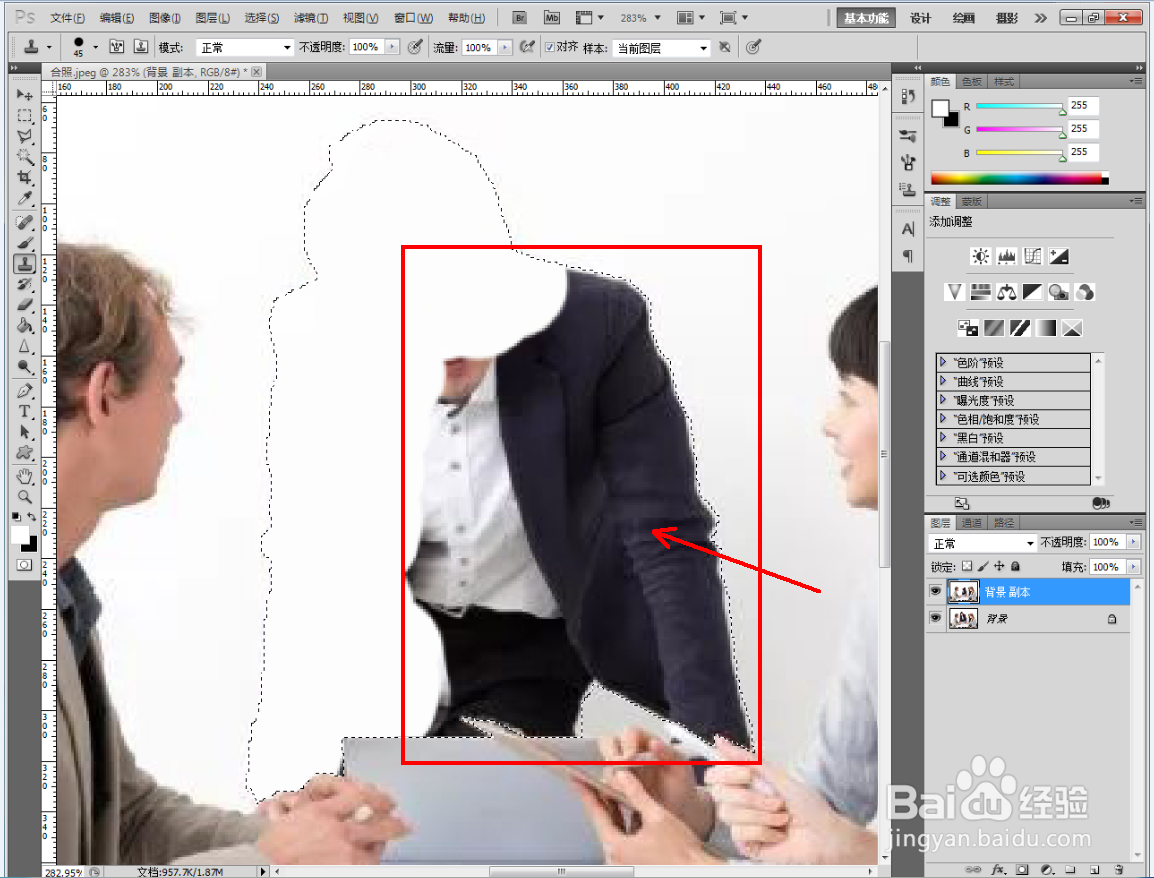The height and width of the screenshot is (878, 1154).
Task: Add a Vibrance adjustment
Action: click(x=955, y=292)
